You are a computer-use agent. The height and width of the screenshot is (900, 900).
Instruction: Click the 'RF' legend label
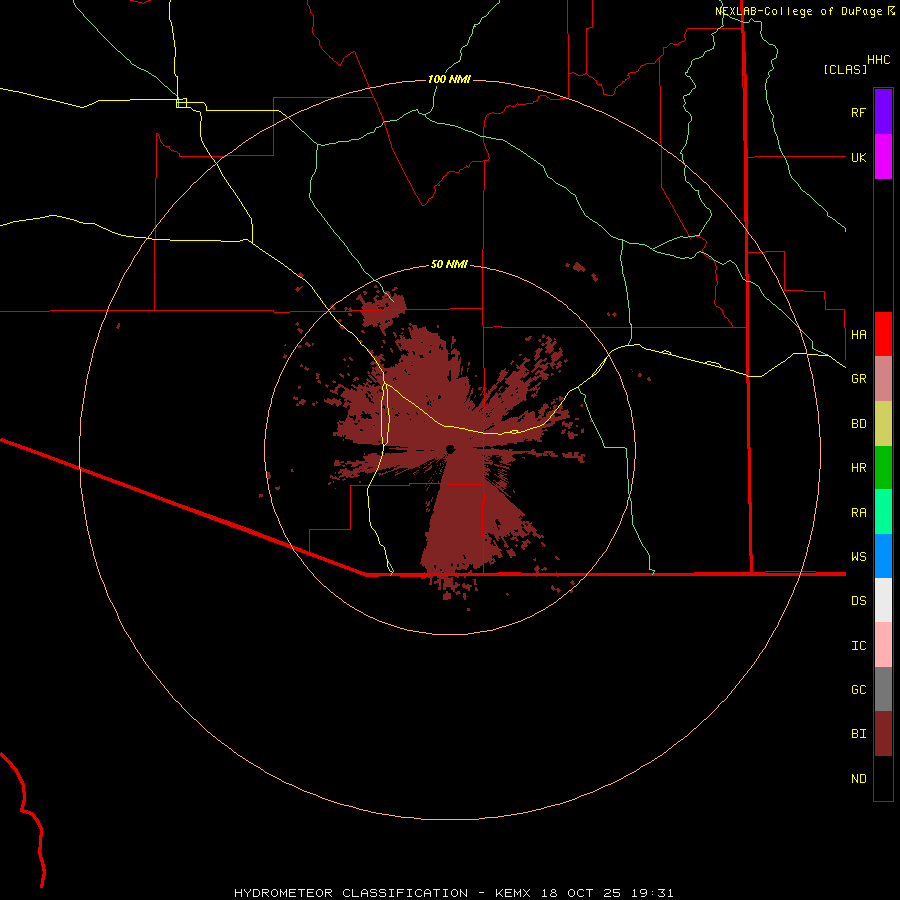[x=858, y=112]
